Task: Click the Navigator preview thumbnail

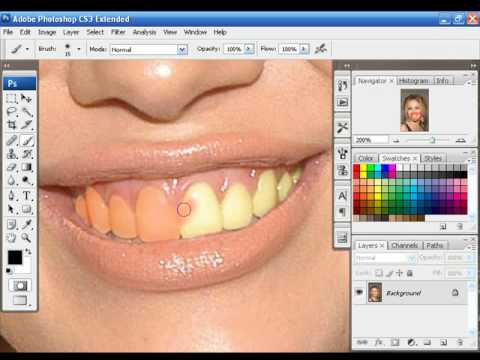Action: 414,110
